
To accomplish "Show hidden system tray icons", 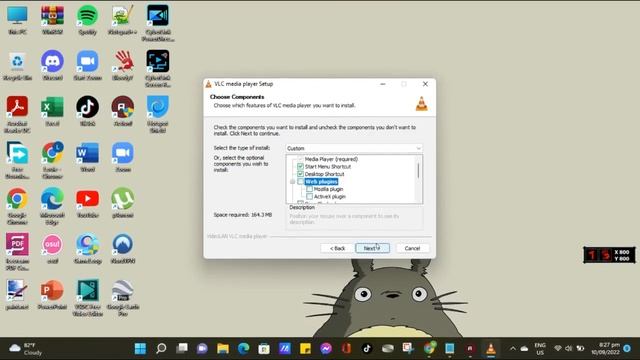I will click(513, 349).
